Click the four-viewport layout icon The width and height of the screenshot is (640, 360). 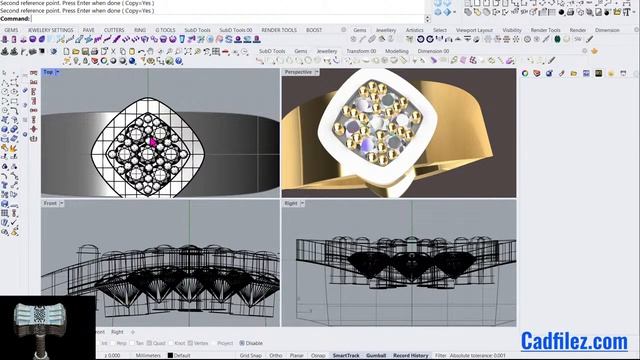pos(216,52)
